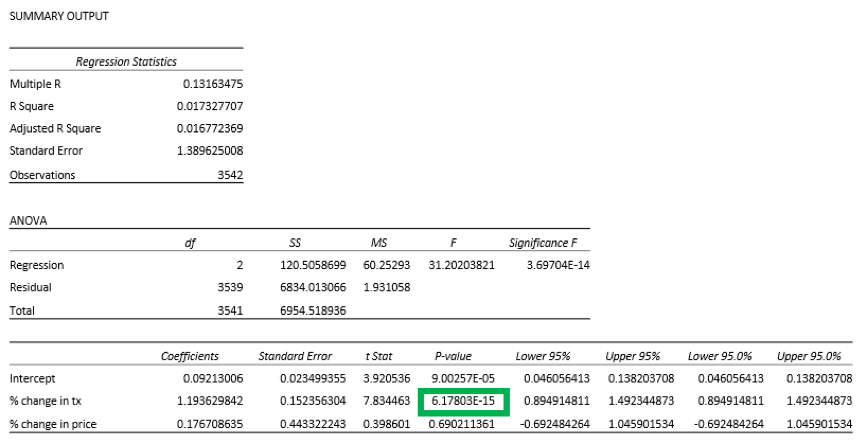Click the Regression Statistics header cell
The image size is (867, 444).
[126, 61]
